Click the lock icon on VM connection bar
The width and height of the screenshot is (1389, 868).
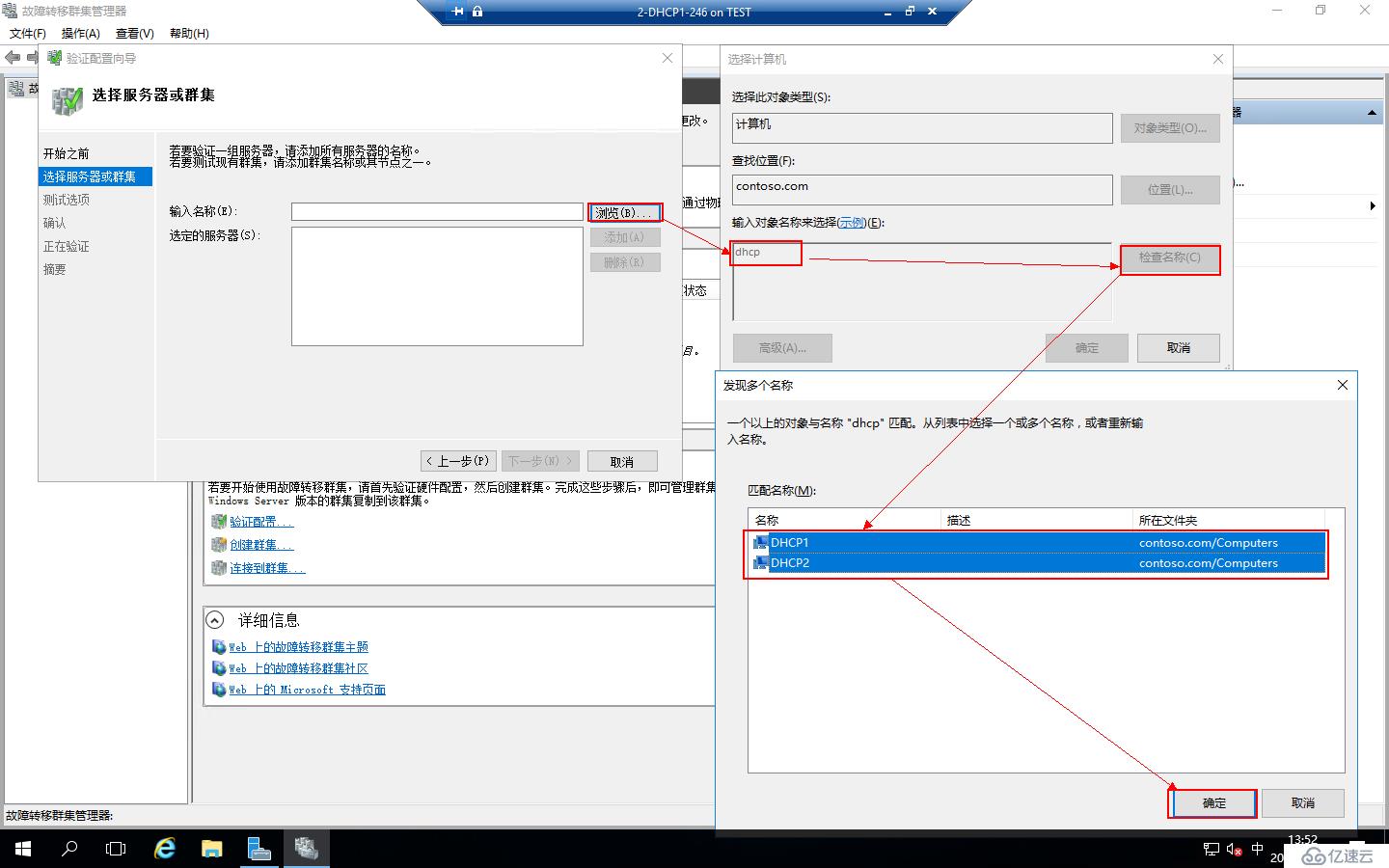(x=477, y=12)
